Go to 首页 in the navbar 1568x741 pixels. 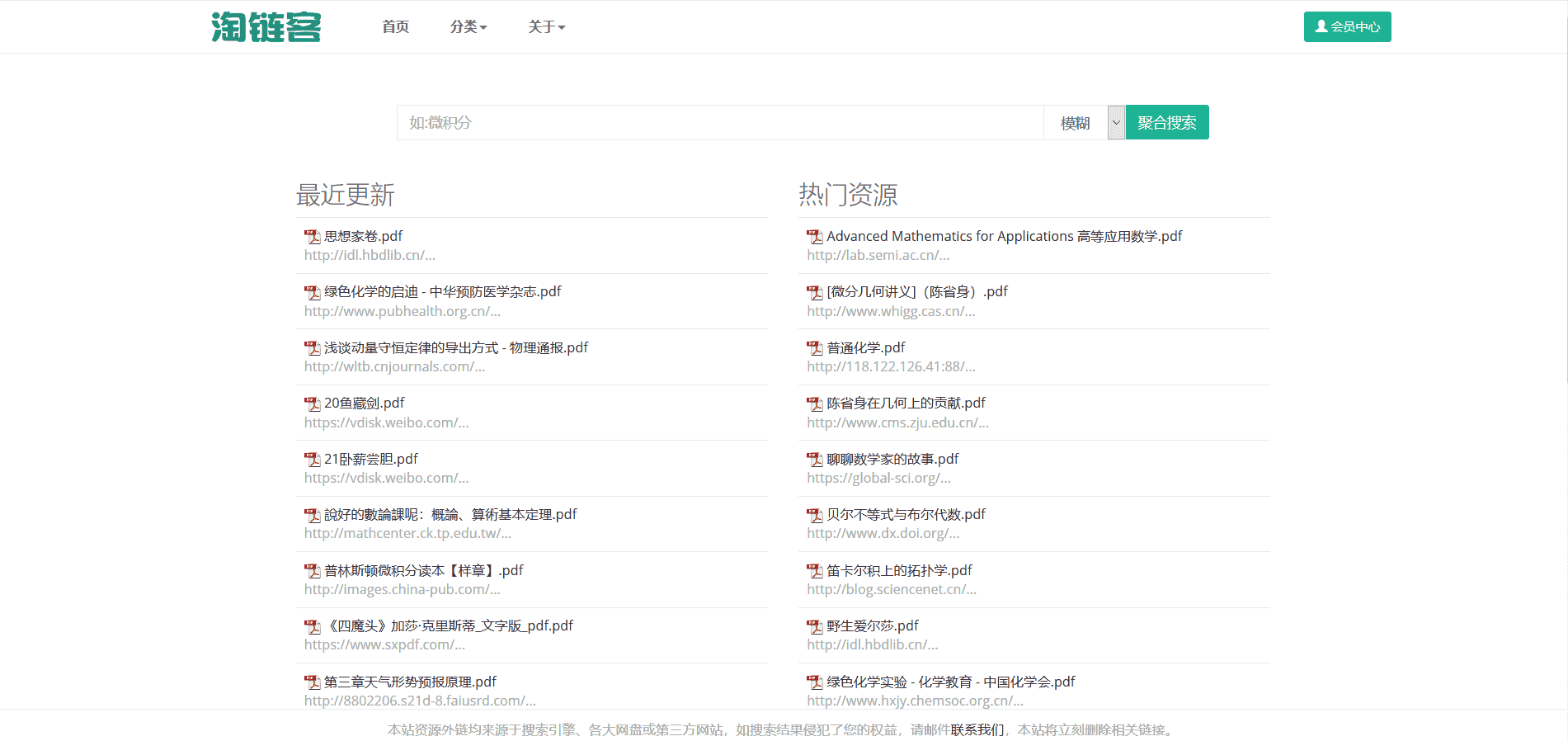[x=395, y=27]
